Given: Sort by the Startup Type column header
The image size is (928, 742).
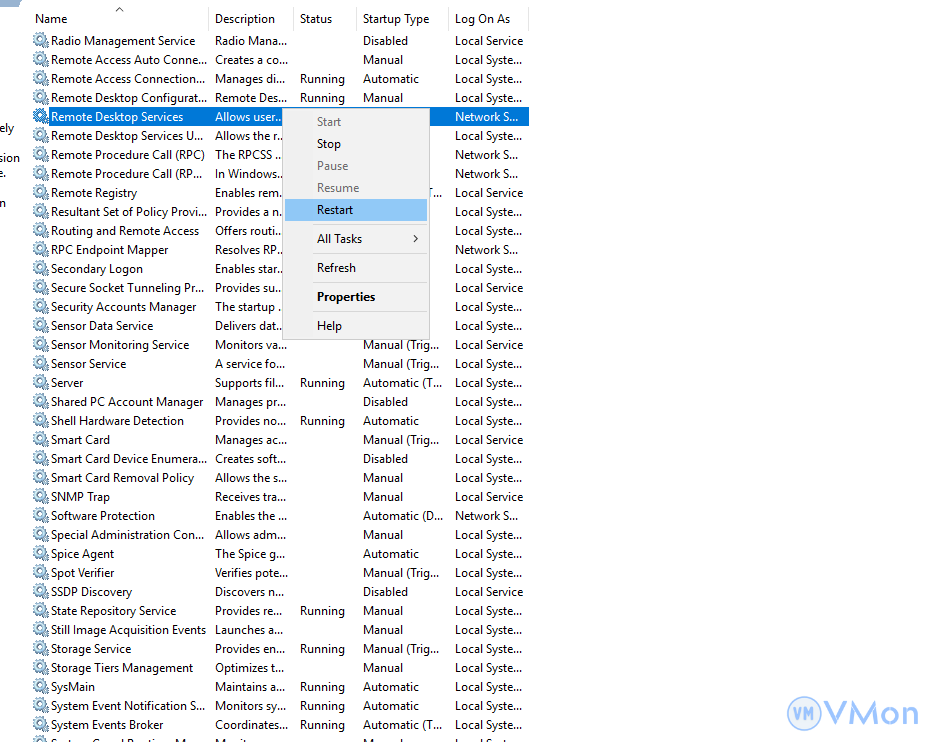Looking at the screenshot, I should pos(396,19).
